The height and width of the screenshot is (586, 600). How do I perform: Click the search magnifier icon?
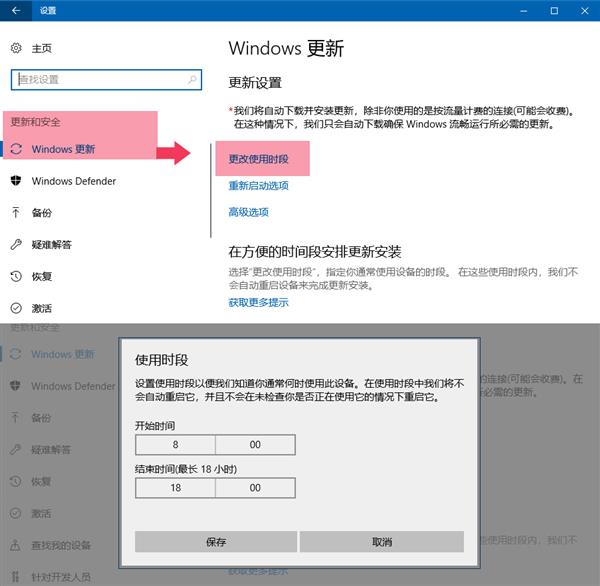click(x=192, y=80)
